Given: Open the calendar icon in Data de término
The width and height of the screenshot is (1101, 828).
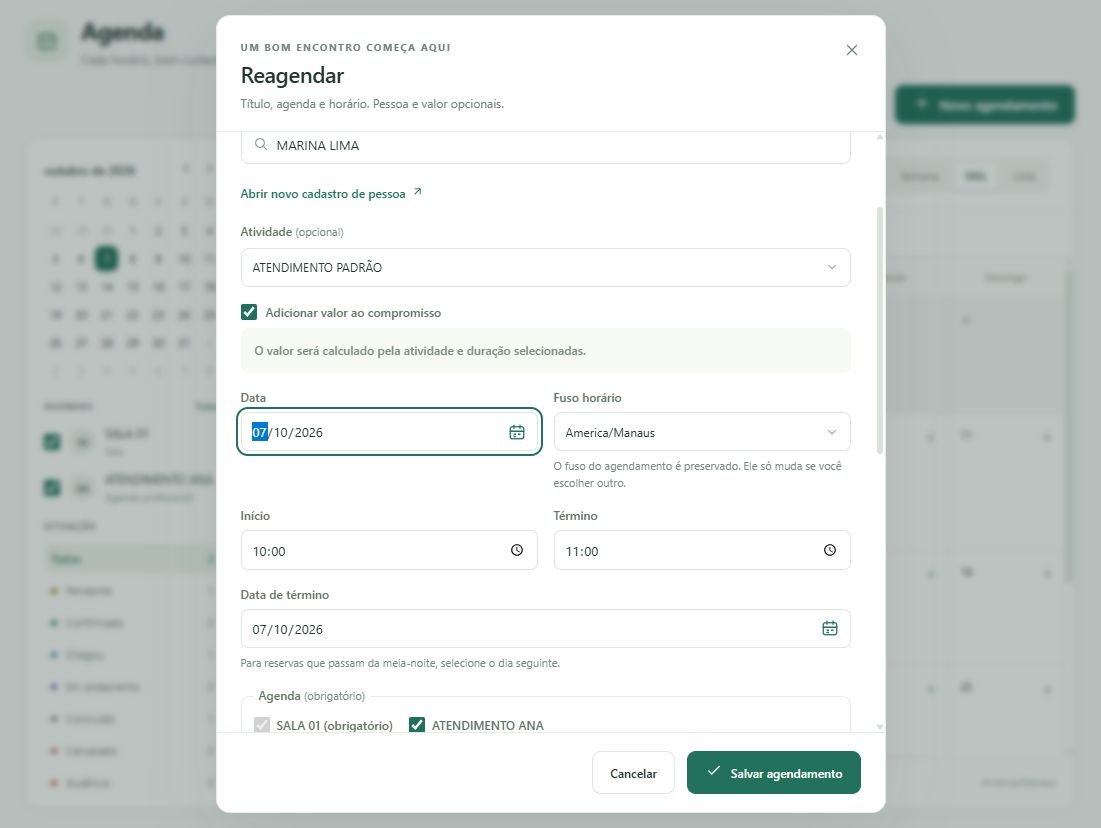Looking at the screenshot, I should (x=829, y=629).
